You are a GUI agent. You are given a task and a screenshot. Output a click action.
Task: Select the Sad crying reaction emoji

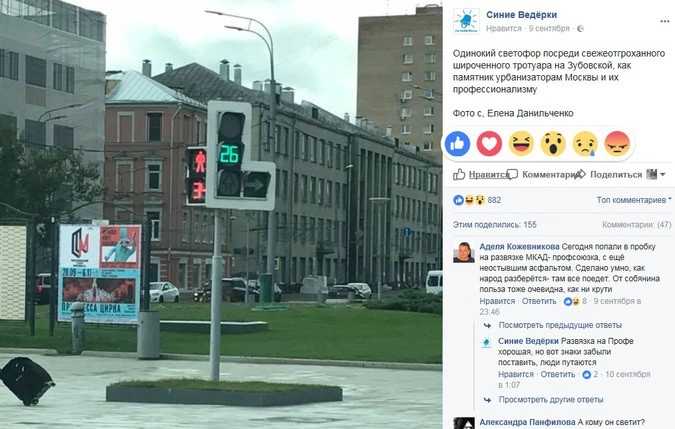click(585, 144)
